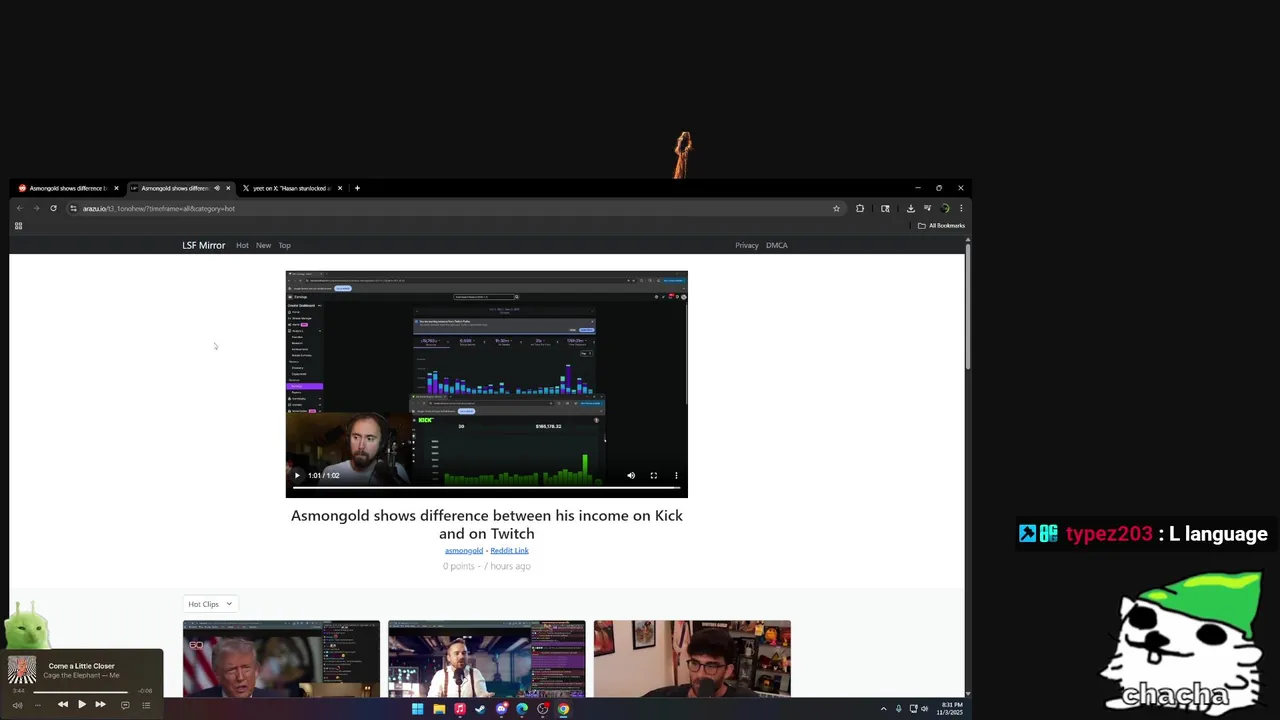Screen dimensions: 1280x720
Task: Open the Windows Start menu
Action: (418, 709)
